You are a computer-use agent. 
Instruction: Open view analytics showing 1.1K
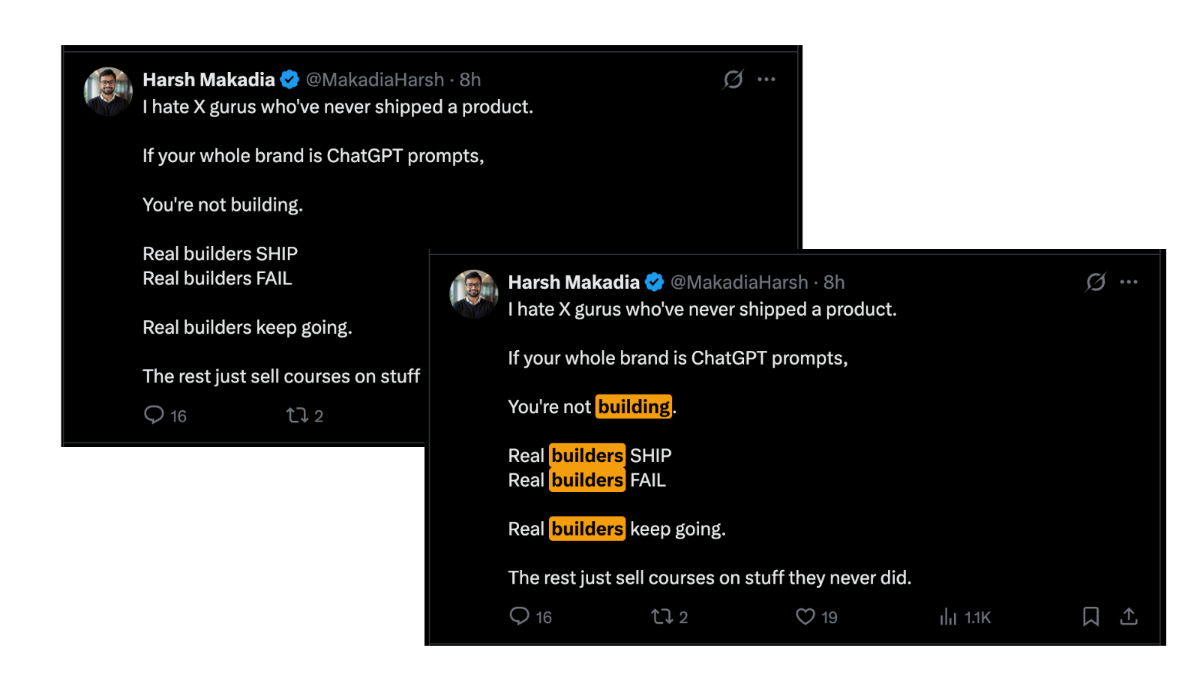click(x=948, y=617)
